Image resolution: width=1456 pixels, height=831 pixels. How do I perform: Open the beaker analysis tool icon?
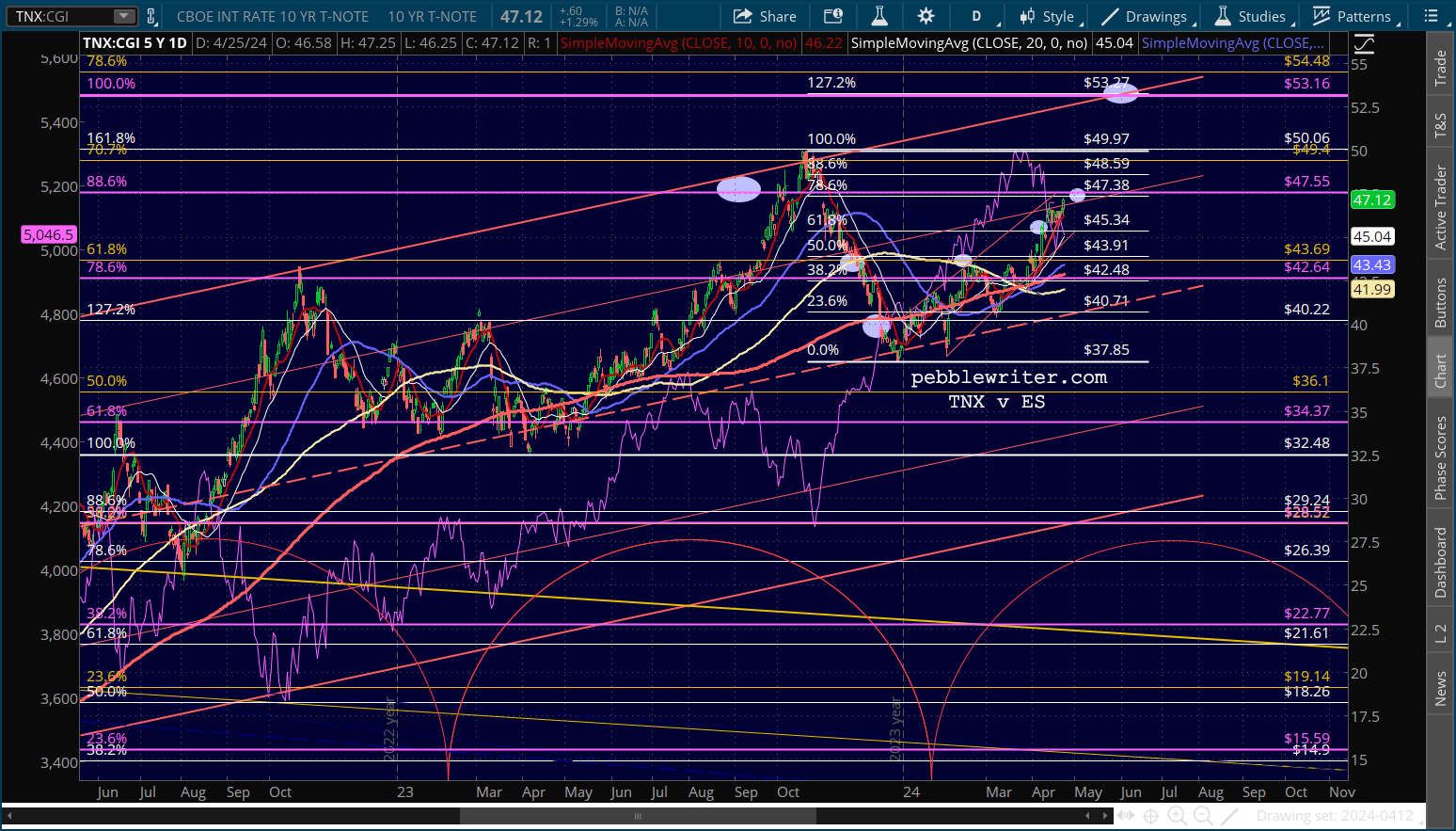click(879, 16)
